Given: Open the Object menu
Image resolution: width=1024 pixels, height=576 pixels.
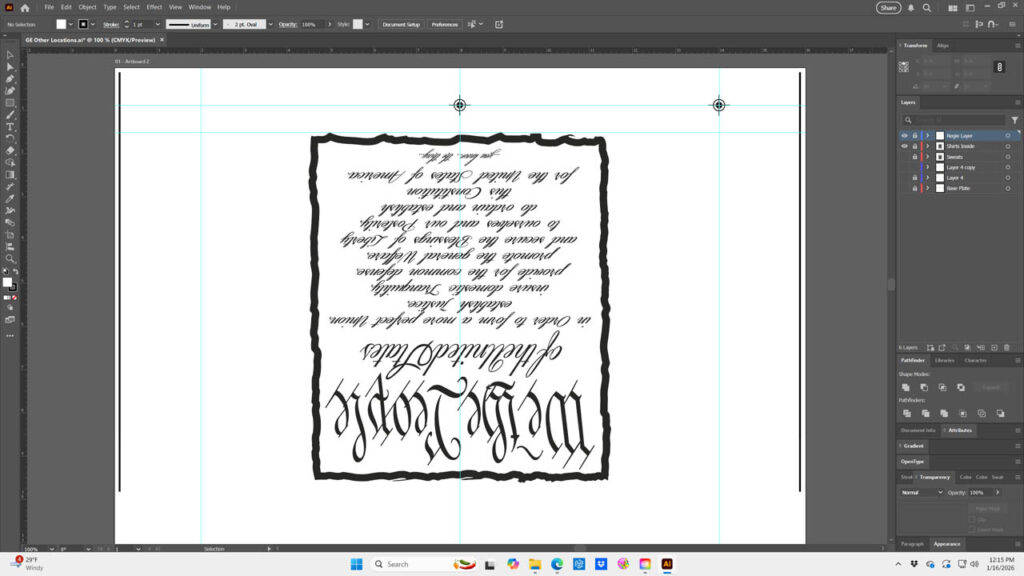Looking at the screenshot, I should point(87,7).
